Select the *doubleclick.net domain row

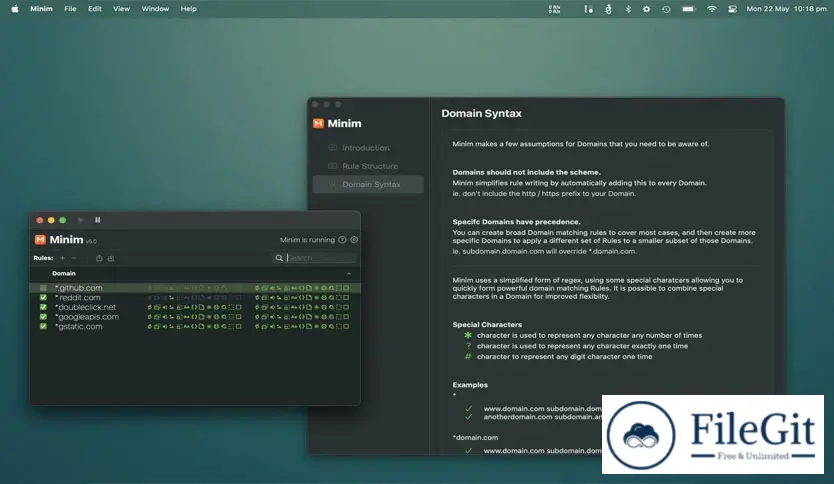click(x=195, y=307)
